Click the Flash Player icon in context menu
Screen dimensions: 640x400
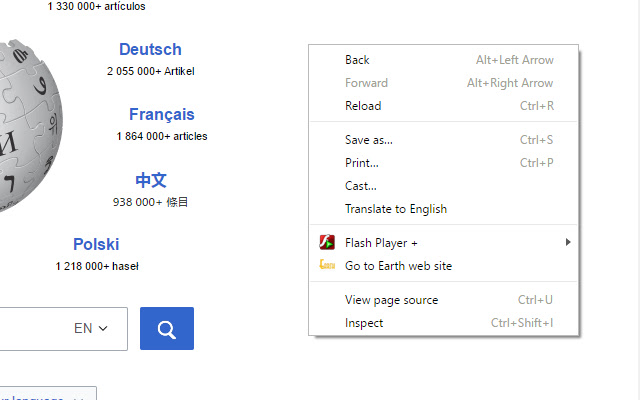click(327, 242)
